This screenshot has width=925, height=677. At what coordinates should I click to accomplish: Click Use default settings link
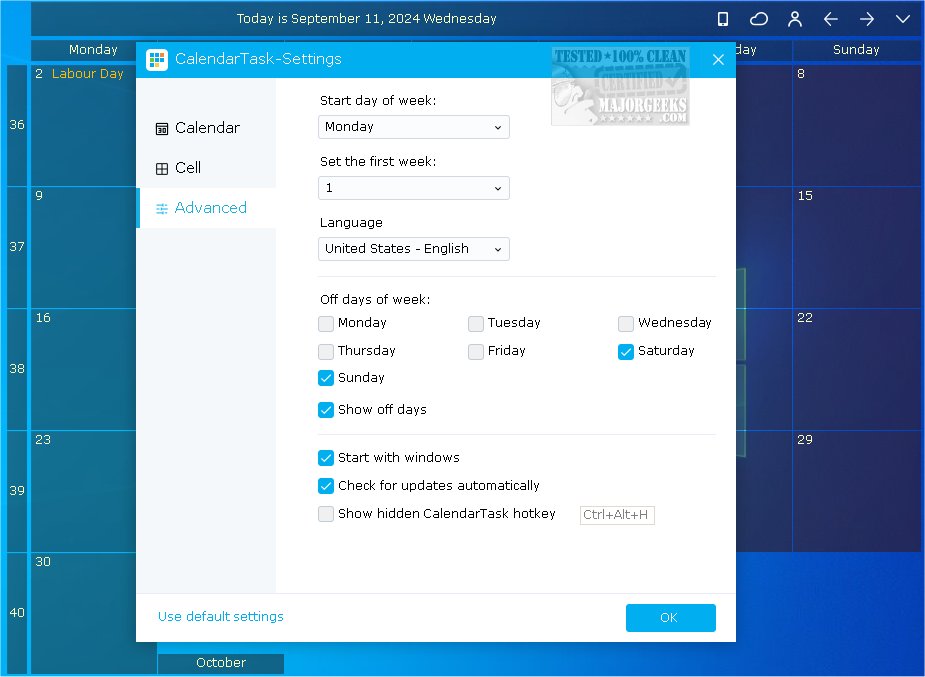[x=221, y=617]
